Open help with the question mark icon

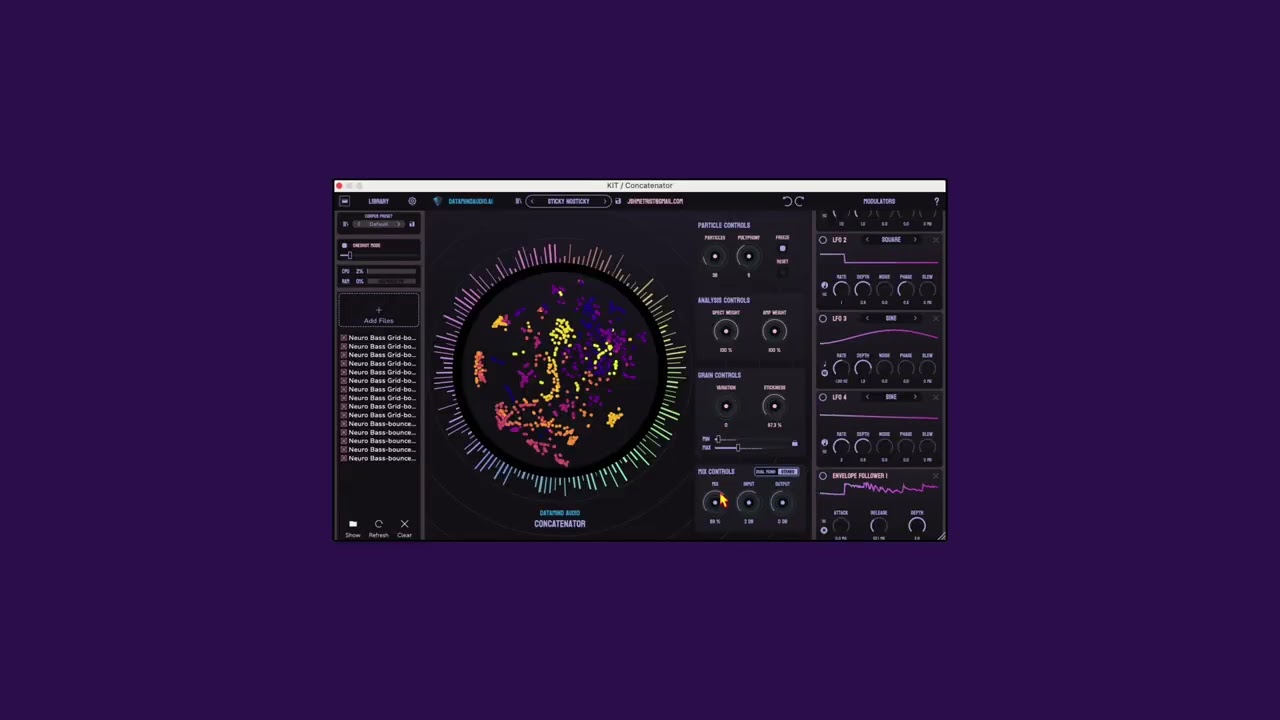tap(937, 201)
